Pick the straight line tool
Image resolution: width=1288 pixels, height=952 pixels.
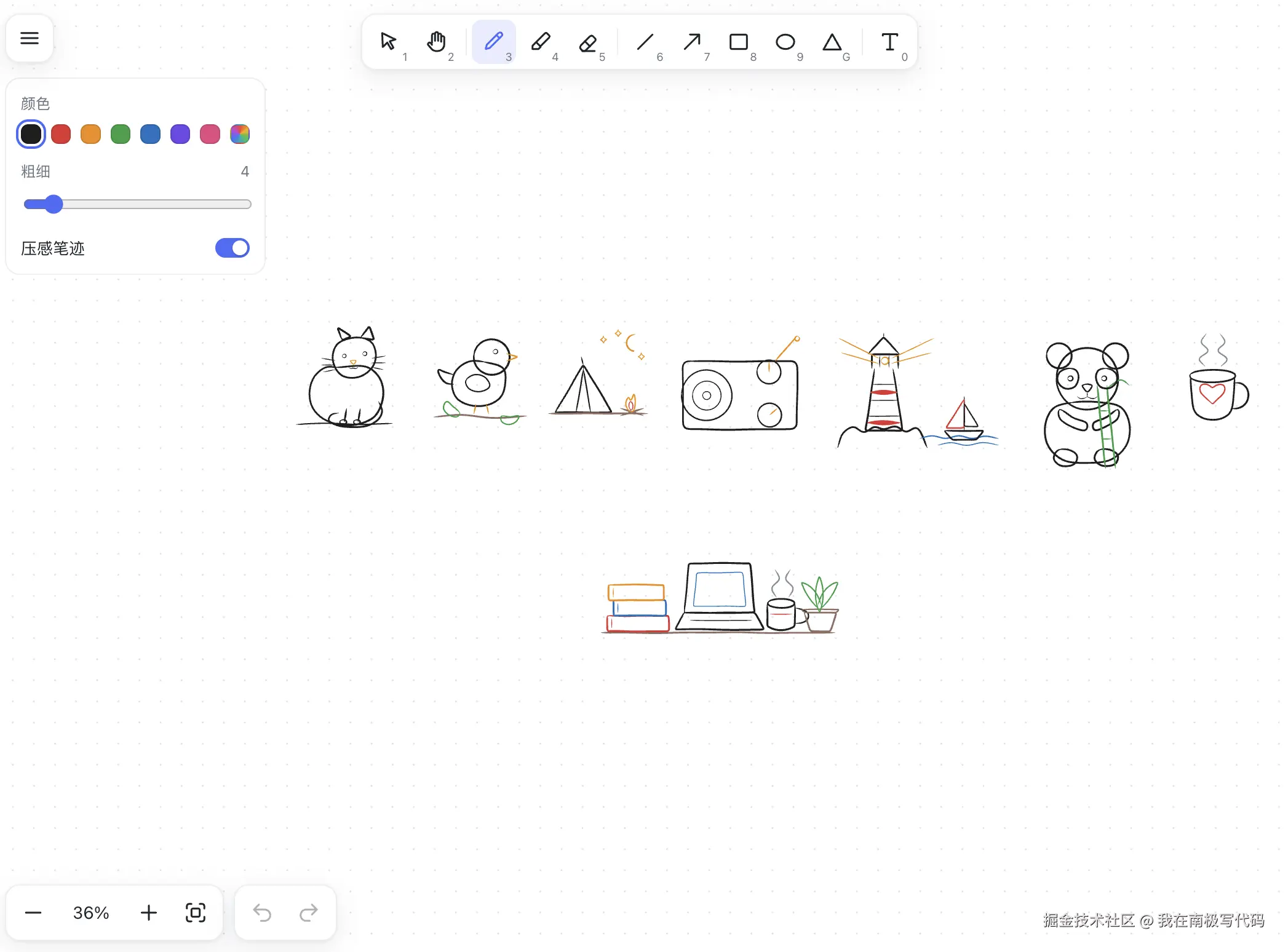pyautogui.click(x=645, y=42)
